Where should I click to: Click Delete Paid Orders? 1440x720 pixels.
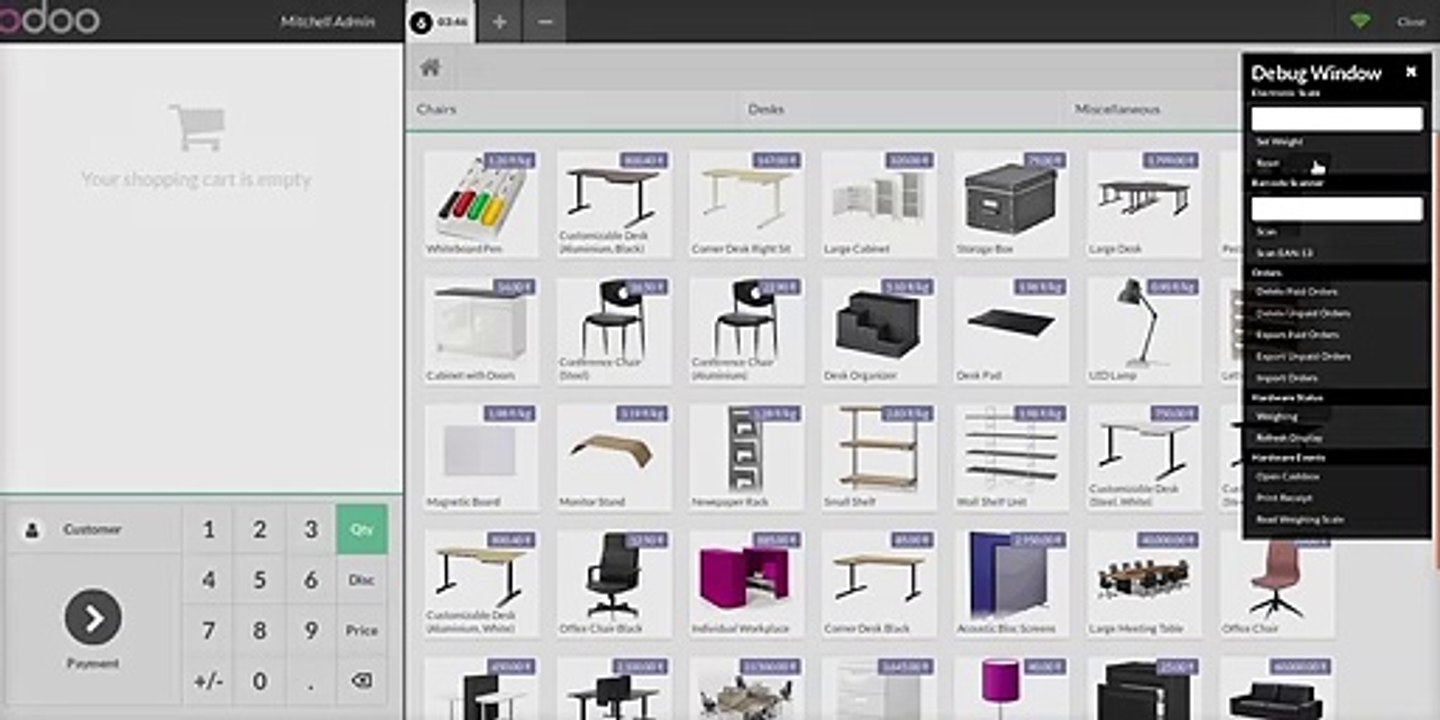[x=1297, y=292]
